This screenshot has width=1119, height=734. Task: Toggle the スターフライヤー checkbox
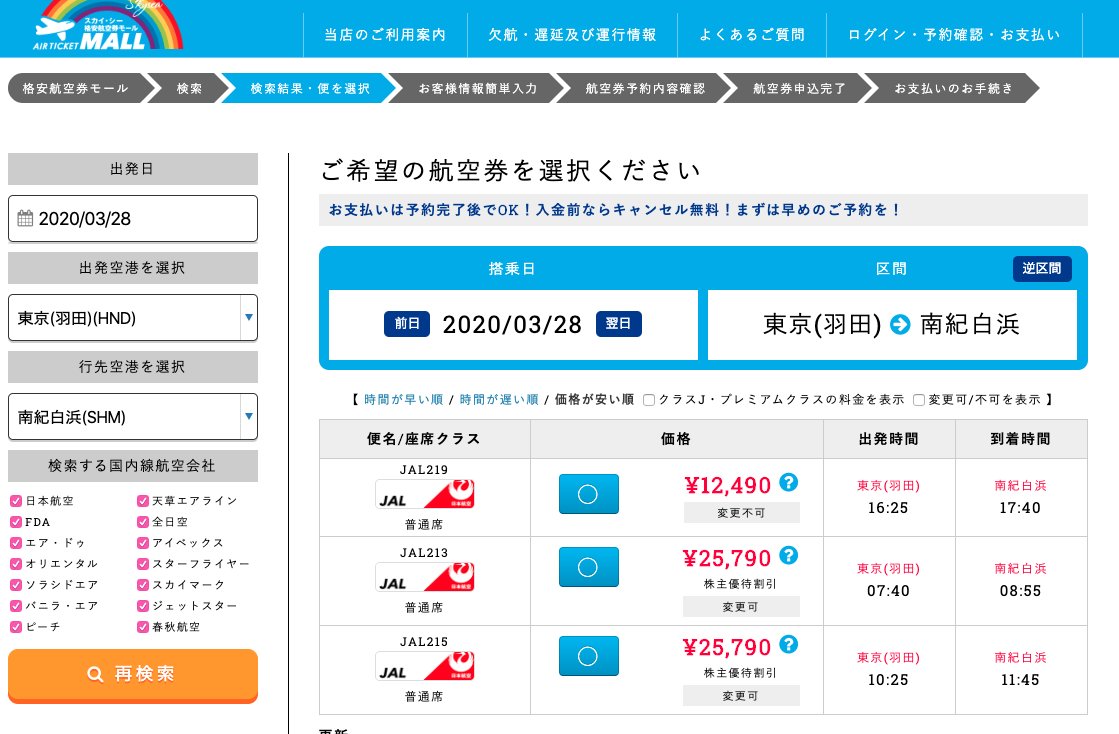(143, 564)
